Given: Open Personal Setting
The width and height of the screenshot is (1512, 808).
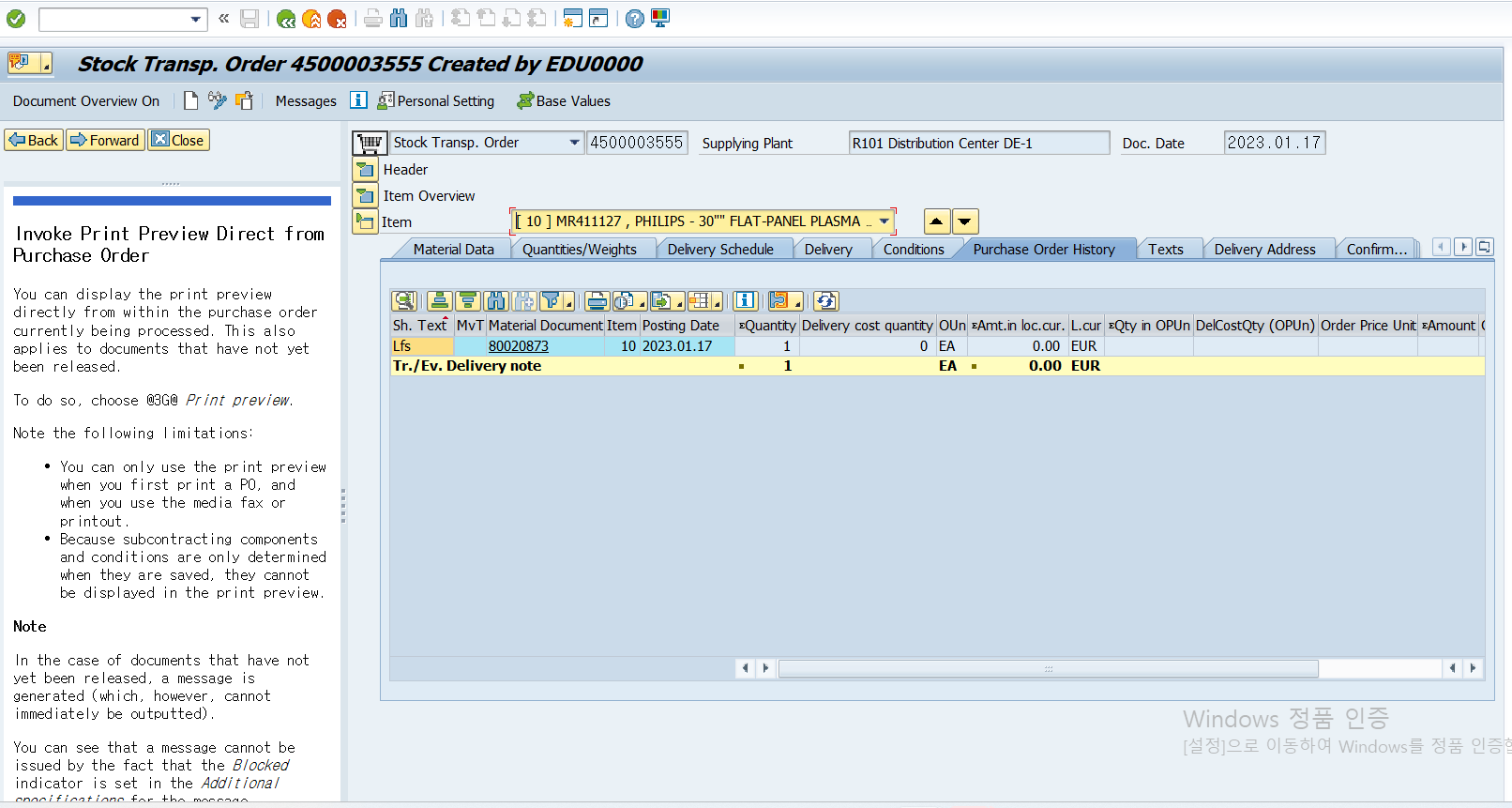Looking at the screenshot, I should (x=436, y=101).
